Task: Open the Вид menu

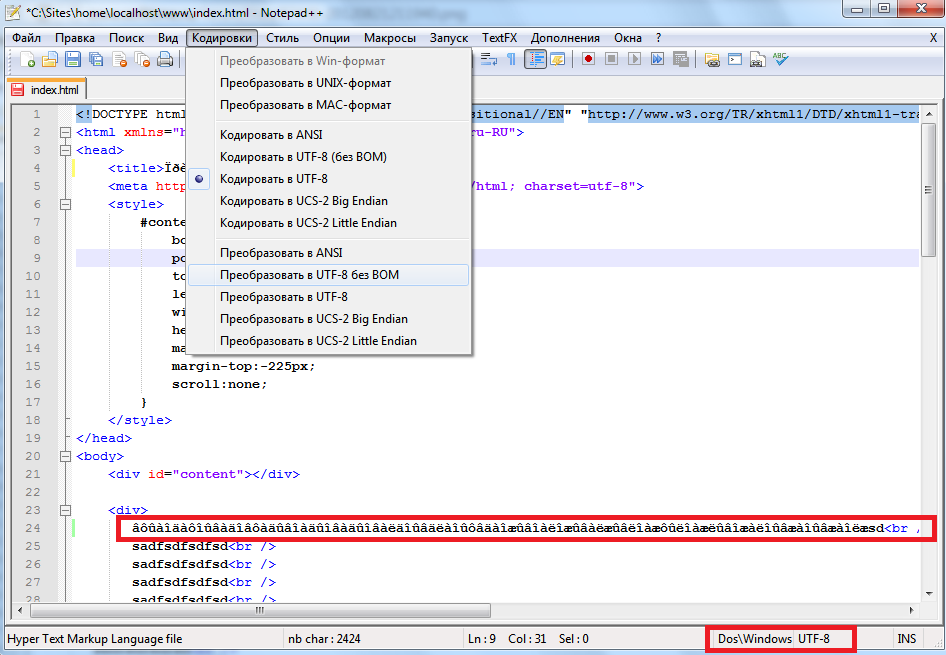Action: pyautogui.click(x=168, y=38)
